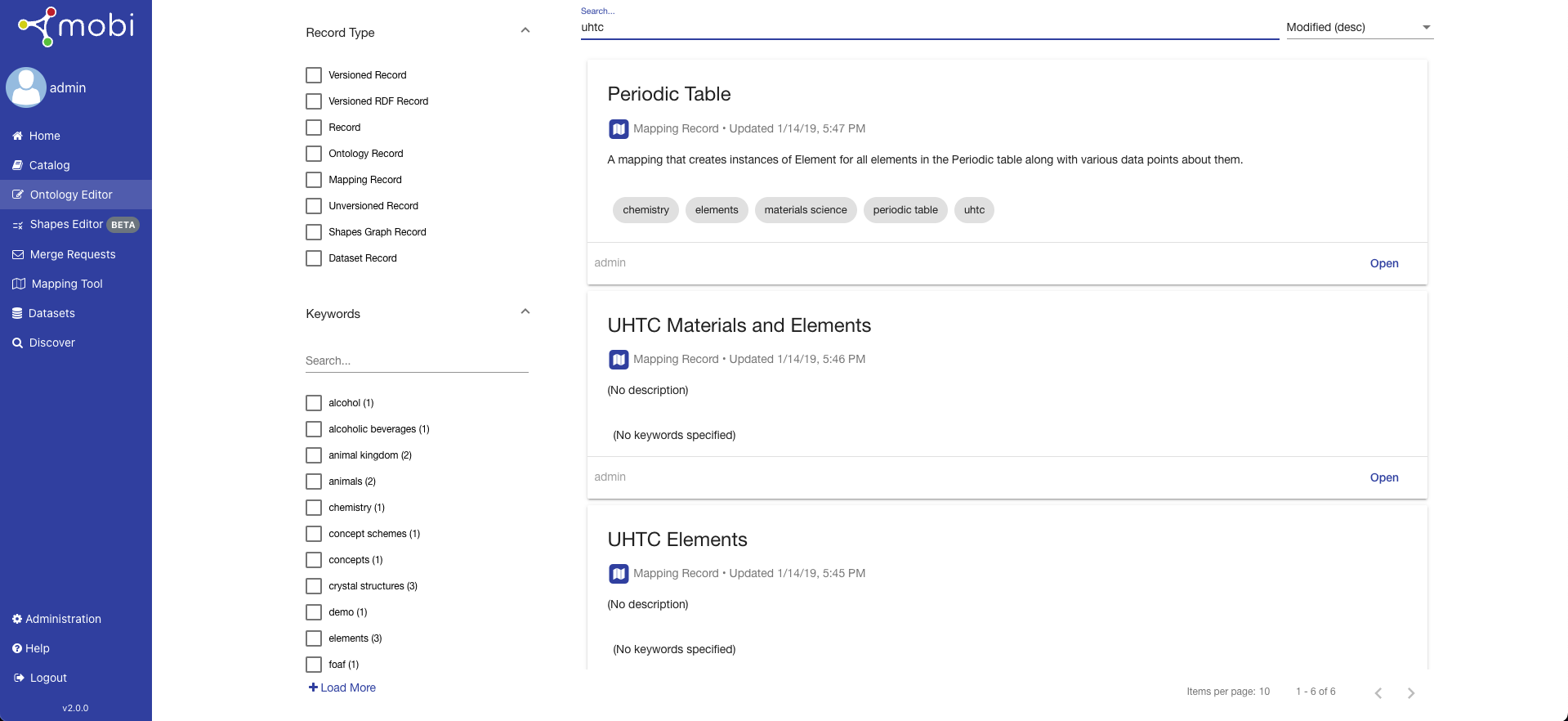The height and width of the screenshot is (721, 1568).
Task: Click the Discover magnifier icon
Action: [17, 343]
